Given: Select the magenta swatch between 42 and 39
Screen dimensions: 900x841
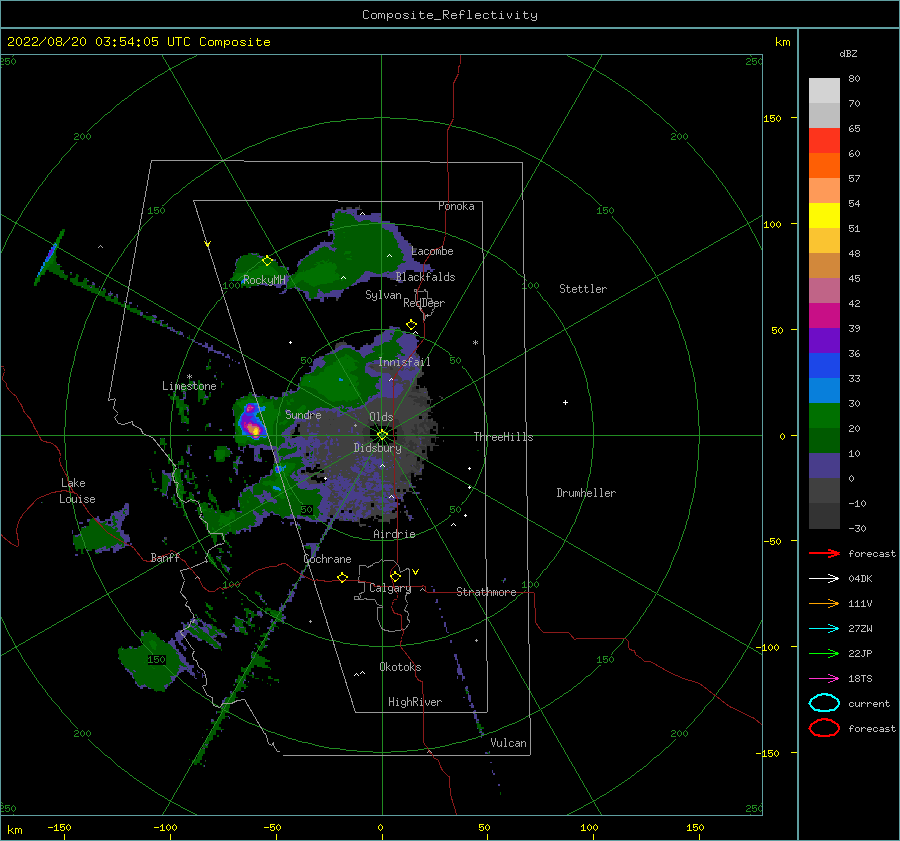Looking at the screenshot, I should [x=824, y=316].
